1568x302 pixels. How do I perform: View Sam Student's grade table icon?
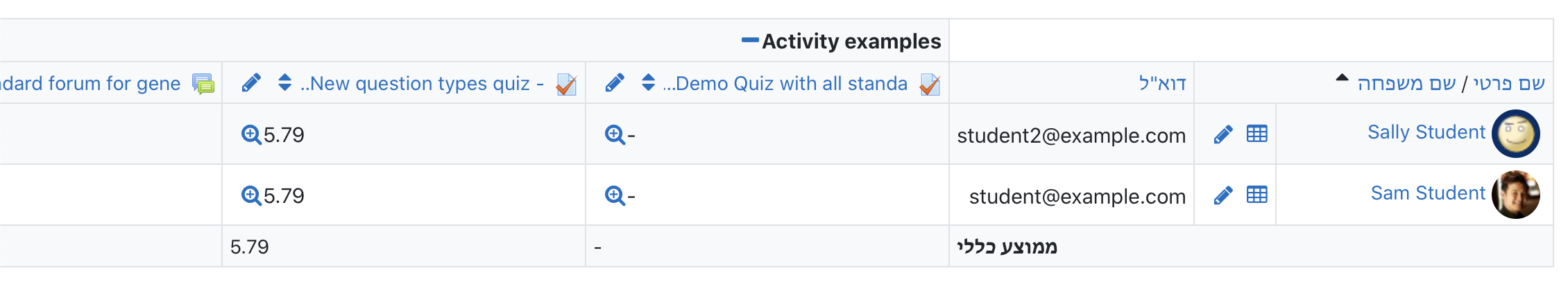point(1257,195)
